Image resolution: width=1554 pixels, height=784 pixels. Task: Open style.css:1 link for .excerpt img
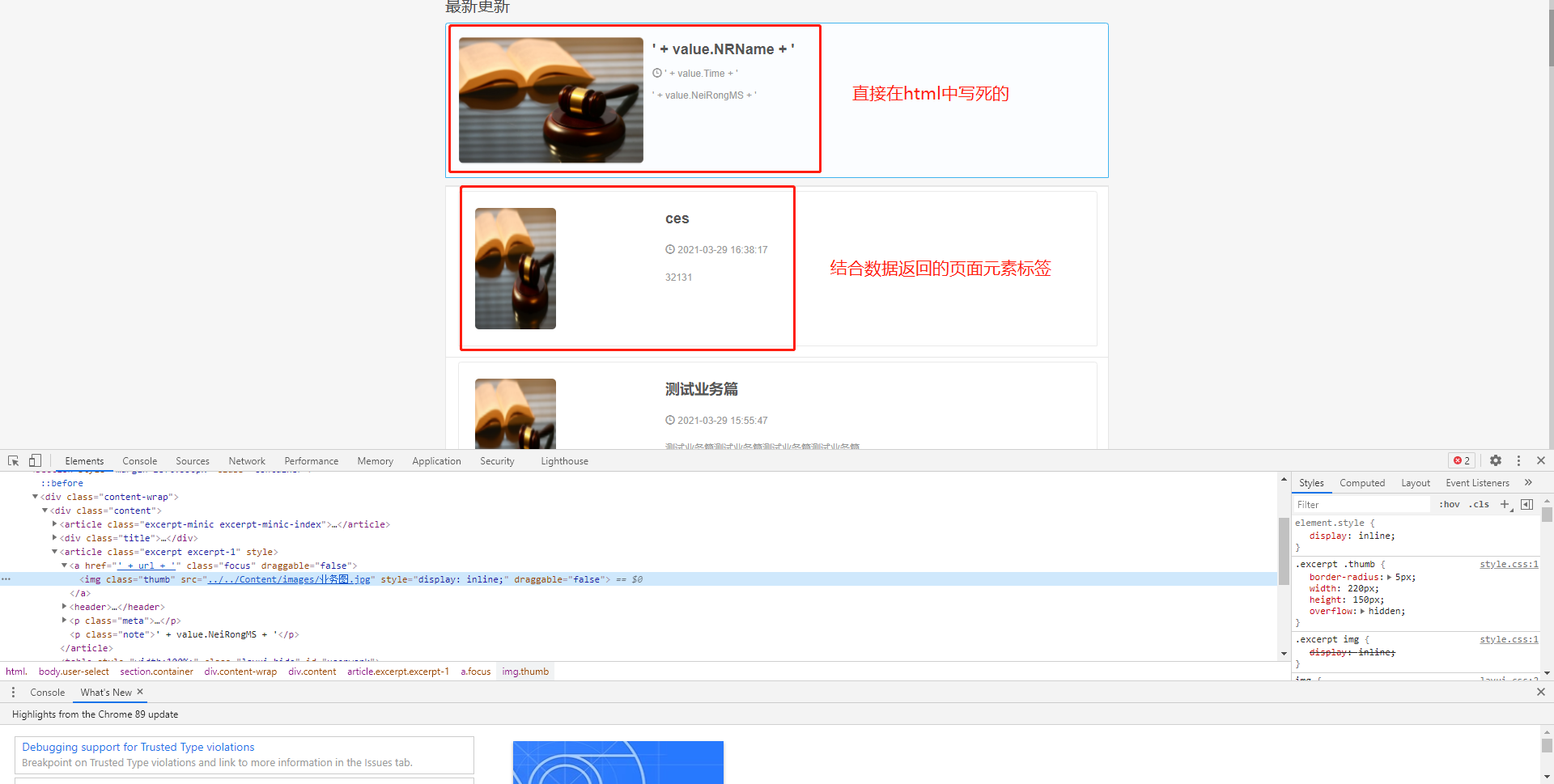click(1509, 639)
